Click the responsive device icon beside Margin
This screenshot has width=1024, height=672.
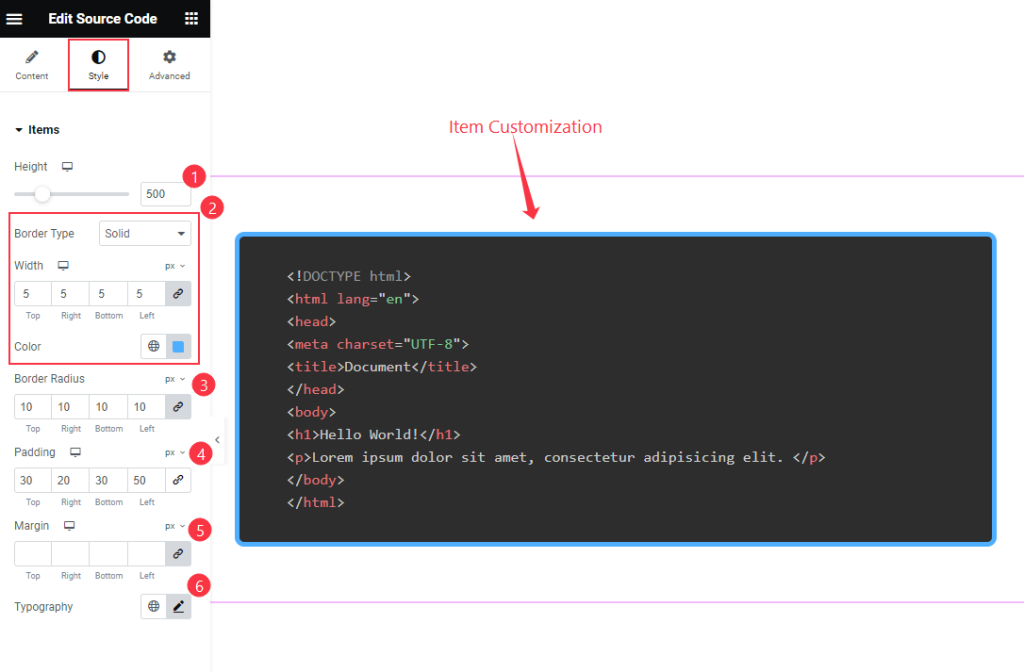pos(69,526)
